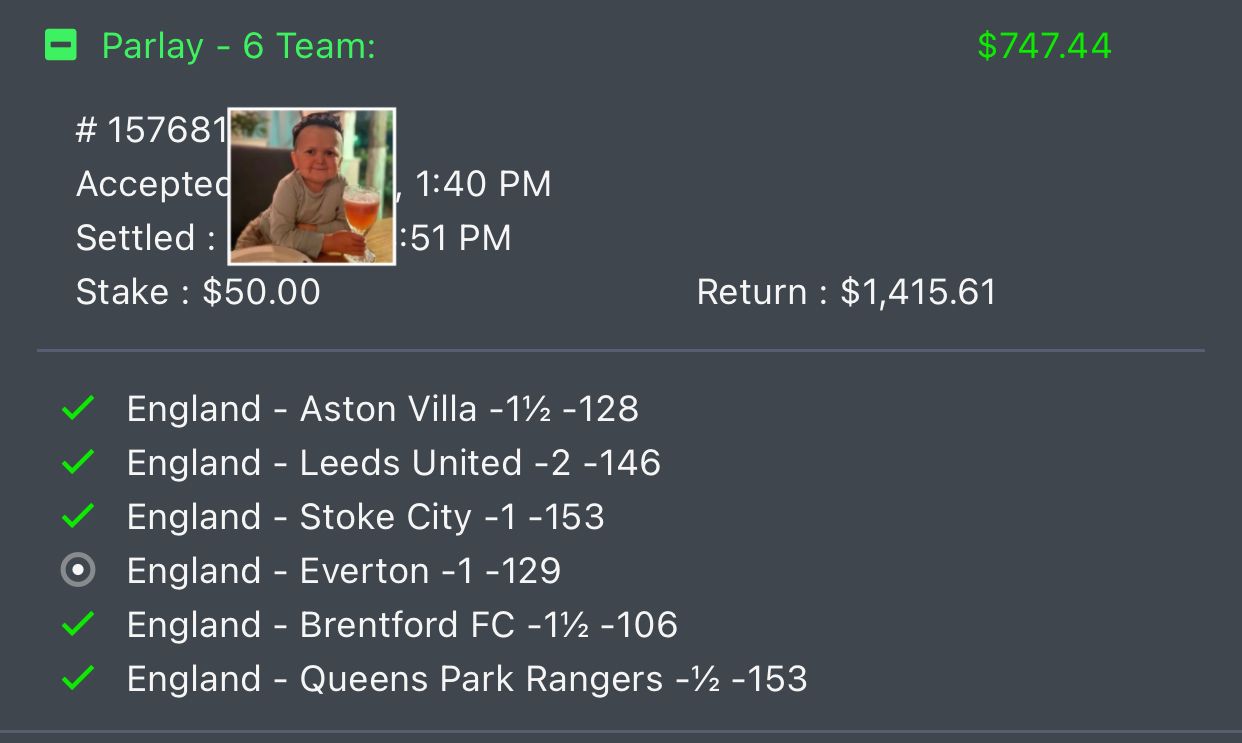1242x743 pixels.
Task: Click the ticket number starting # 157681
Action: (x=151, y=130)
